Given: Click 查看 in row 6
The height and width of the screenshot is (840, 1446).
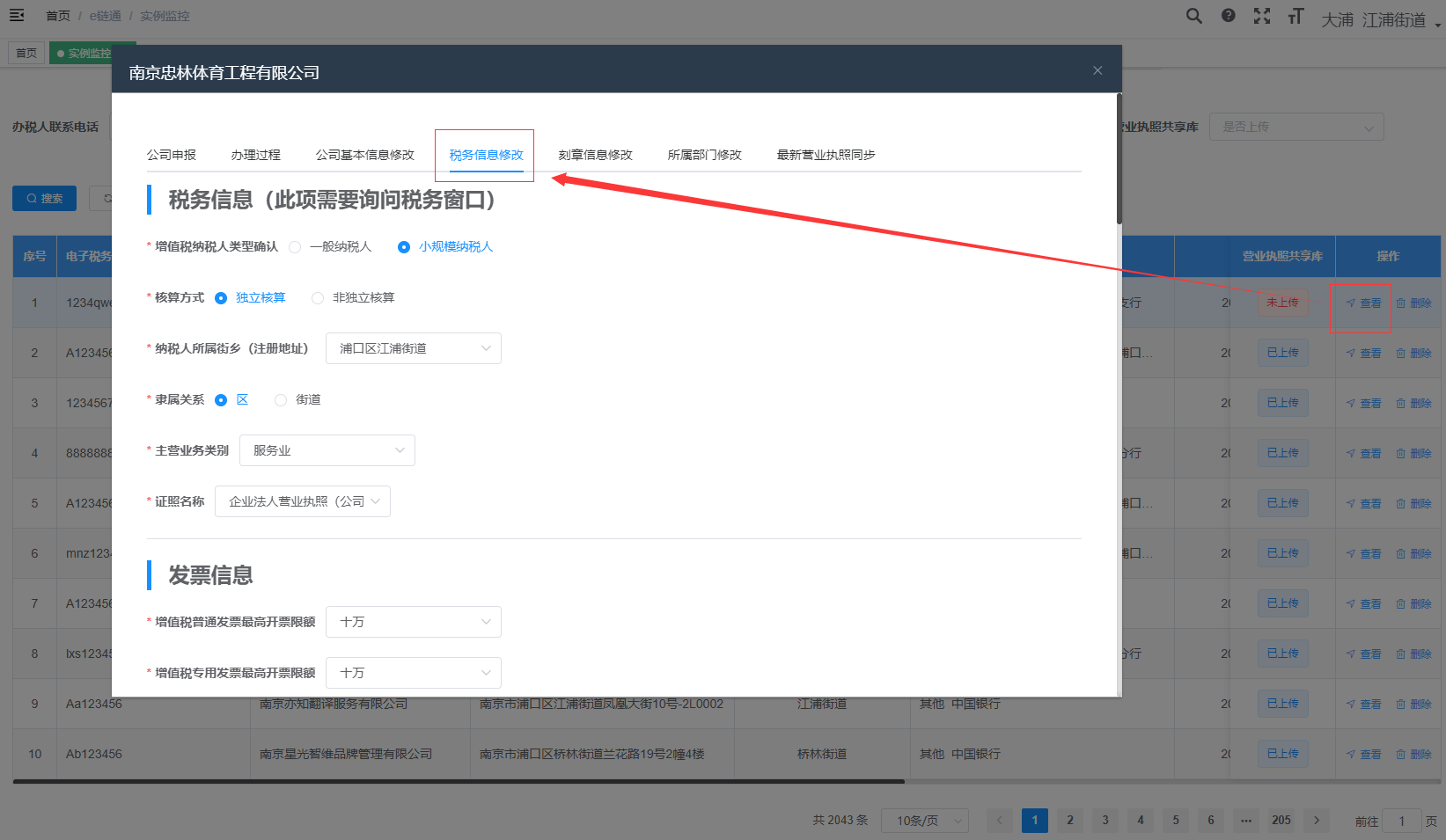Looking at the screenshot, I should pyautogui.click(x=1363, y=553).
